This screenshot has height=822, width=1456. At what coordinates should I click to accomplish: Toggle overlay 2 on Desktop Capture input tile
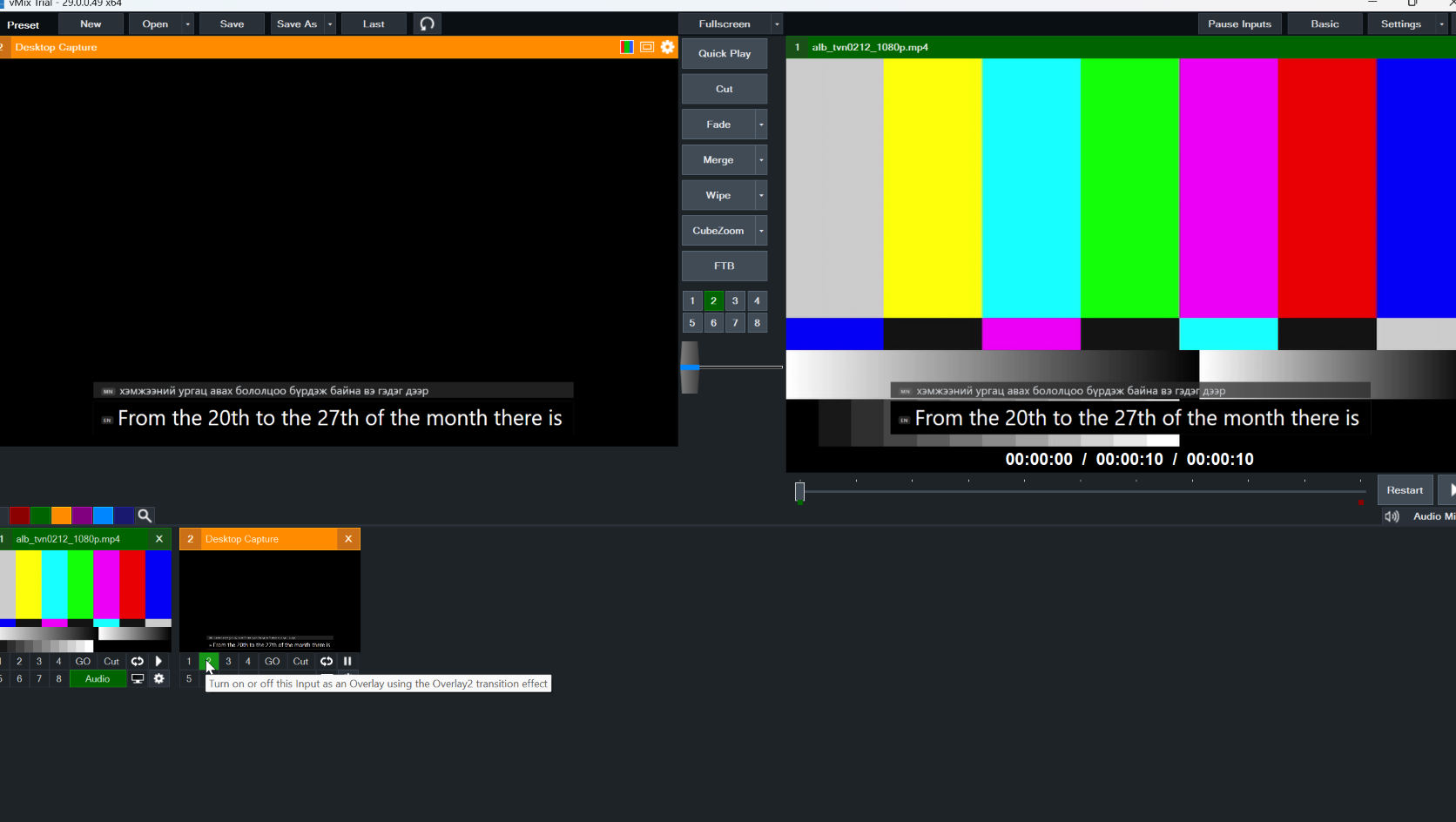pos(209,661)
